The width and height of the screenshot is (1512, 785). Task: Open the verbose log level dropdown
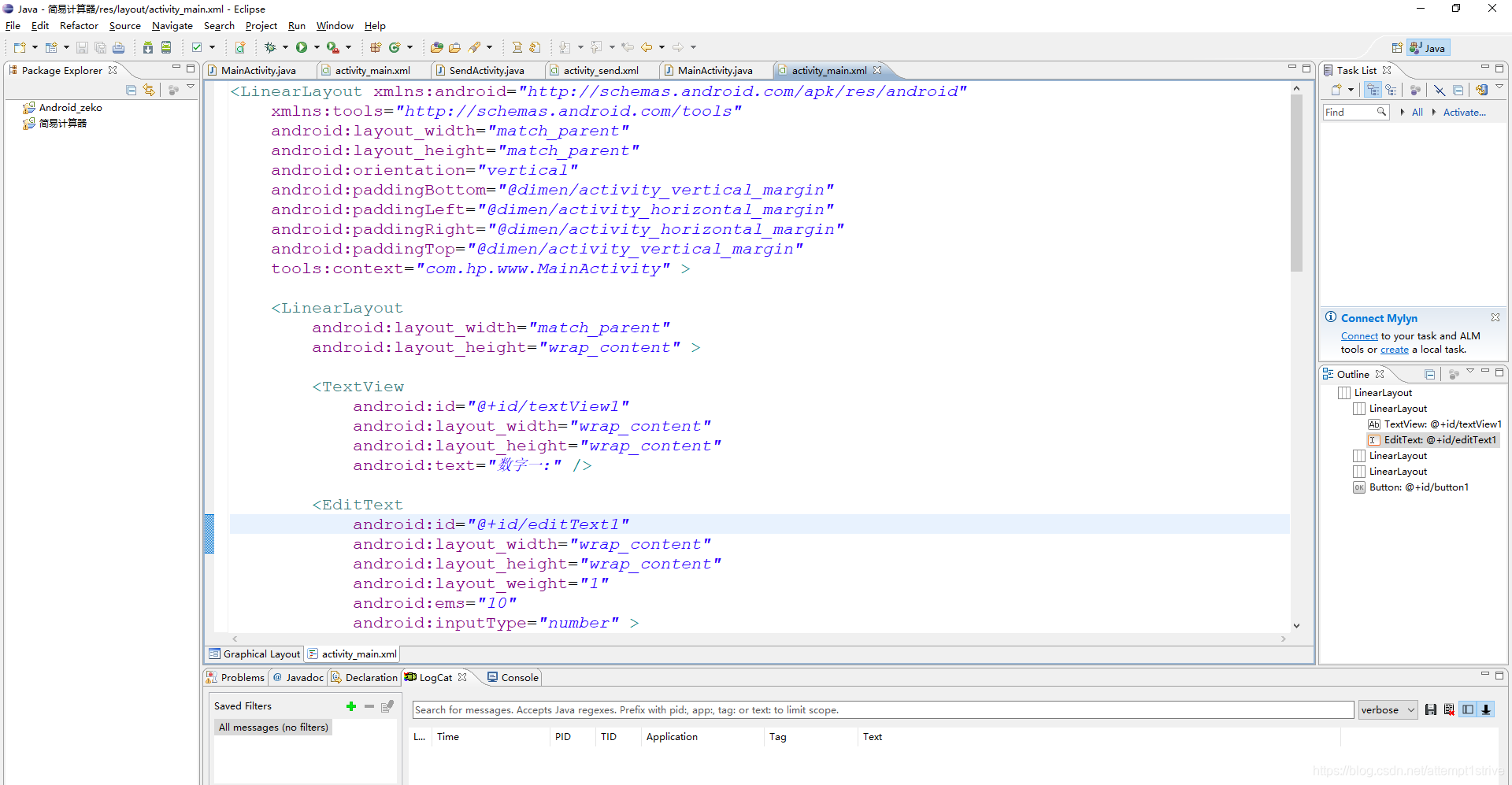(x=1388, y=709)
